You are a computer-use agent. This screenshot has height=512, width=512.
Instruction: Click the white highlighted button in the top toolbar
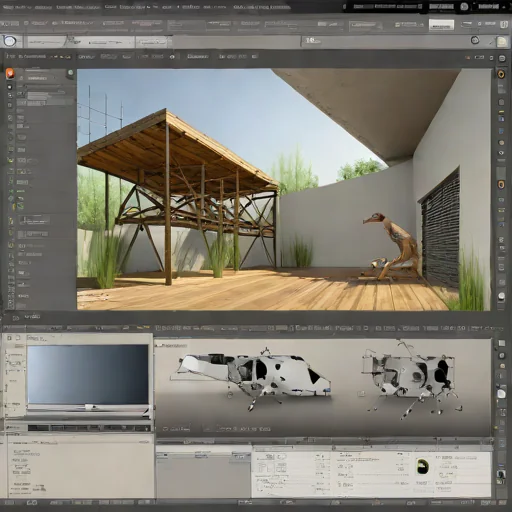point(441,25)
